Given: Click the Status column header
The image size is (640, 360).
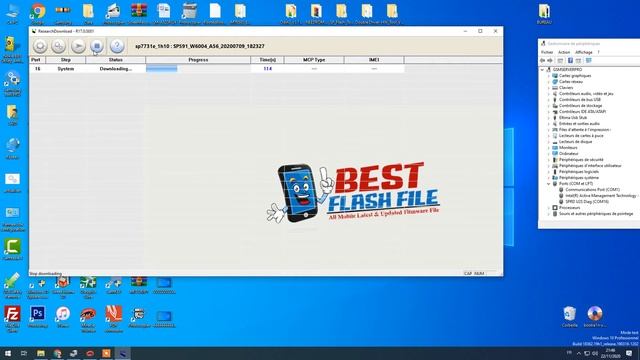Looking at the screenshot, I should (x=116, y=60).
